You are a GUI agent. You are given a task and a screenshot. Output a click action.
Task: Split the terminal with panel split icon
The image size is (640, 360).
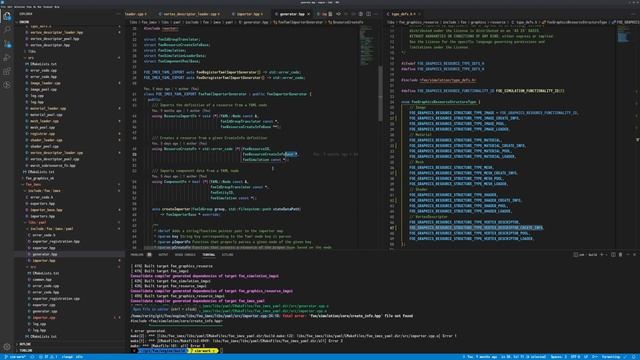[613, 255]
